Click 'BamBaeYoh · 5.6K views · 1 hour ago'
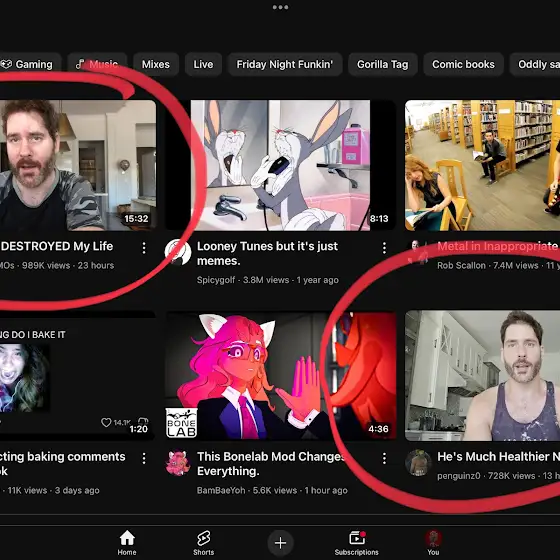Viewport: 560px width, 560px height. click(x=272, y=490)
